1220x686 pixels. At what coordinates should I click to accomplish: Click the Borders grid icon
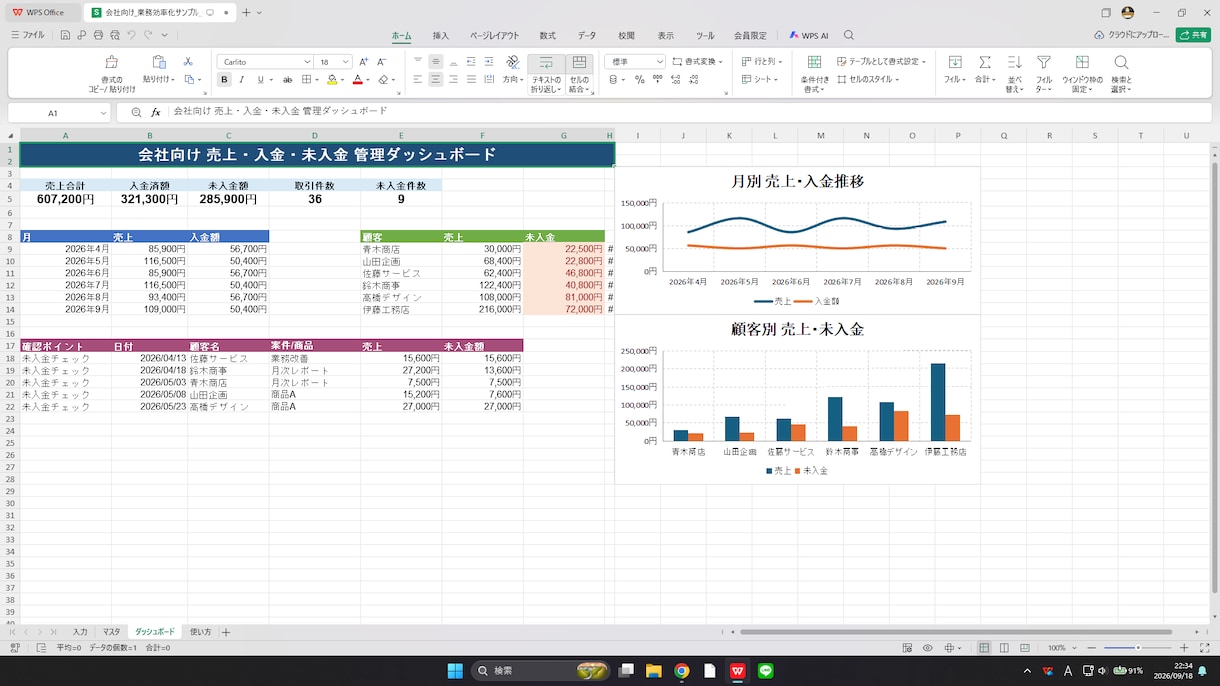[x=308, y=80]
